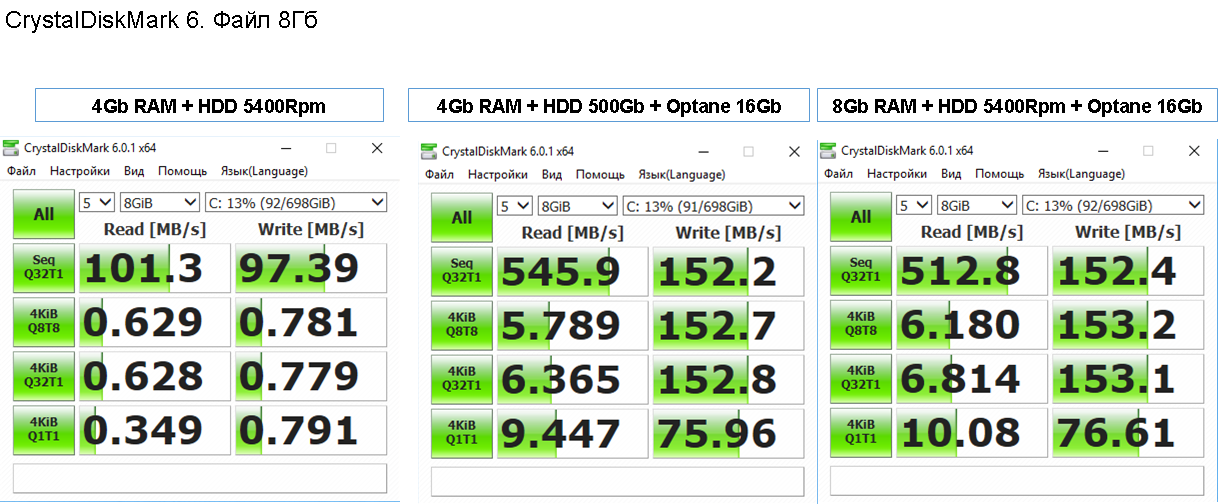Click comment text field in middle window
Screen dimensions: 1218x504
pyautogui.click(x=618, y=480)
